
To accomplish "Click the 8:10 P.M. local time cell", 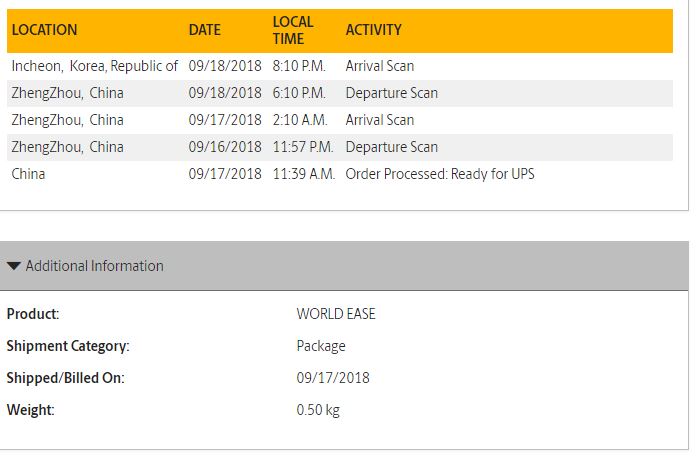I will point(299,66).
